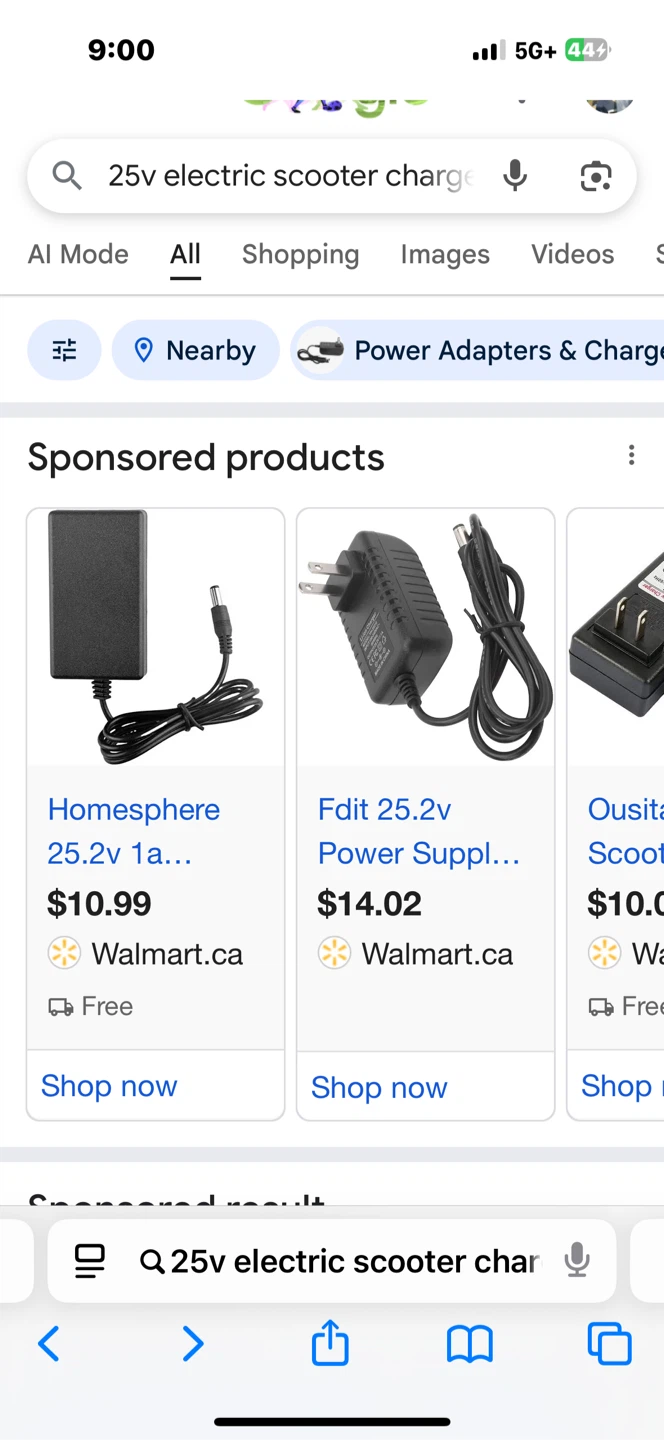The width and height of the screenshot is (664, 1440).
Task: Open the Safari share sheet icon
Action: (x=330, y=1342)
